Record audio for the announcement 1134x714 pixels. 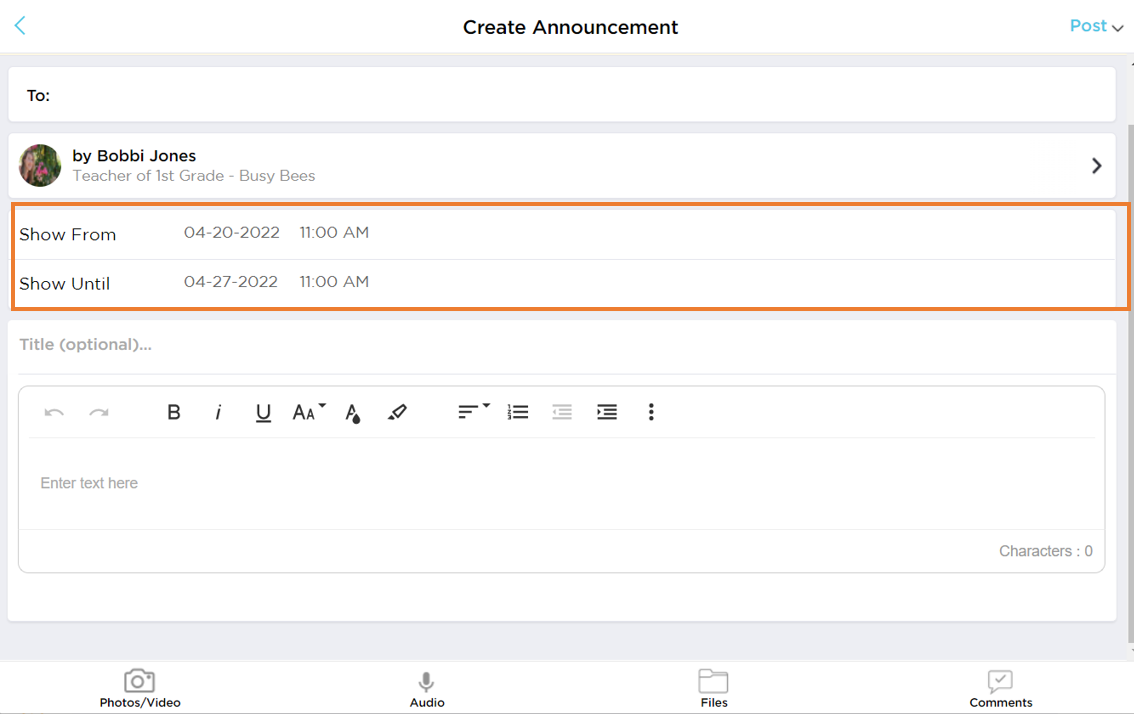[x=426, y=688]
